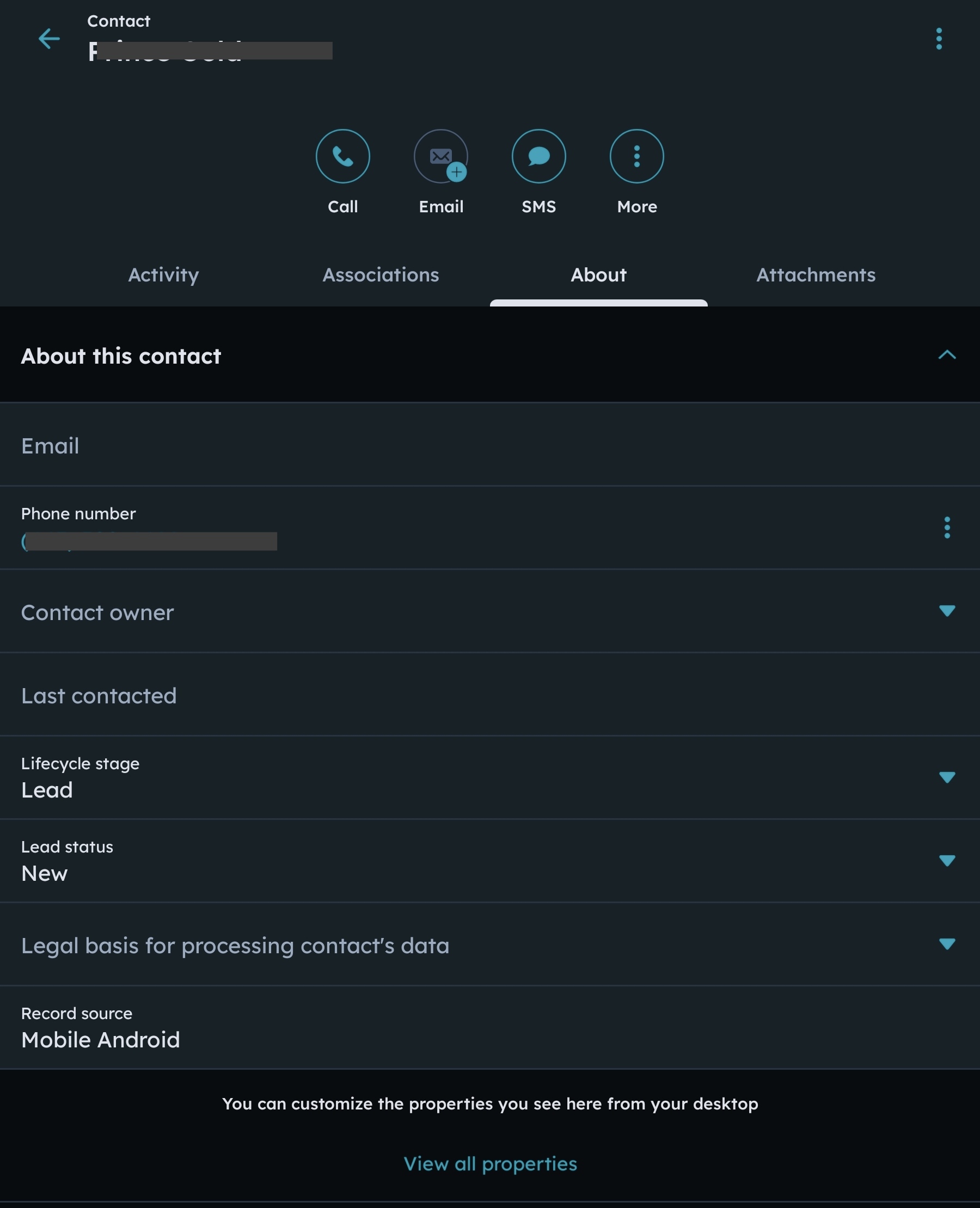Open the contact overflow menu at top
Screen dimensions: 980x1208
tap(939, 39)
